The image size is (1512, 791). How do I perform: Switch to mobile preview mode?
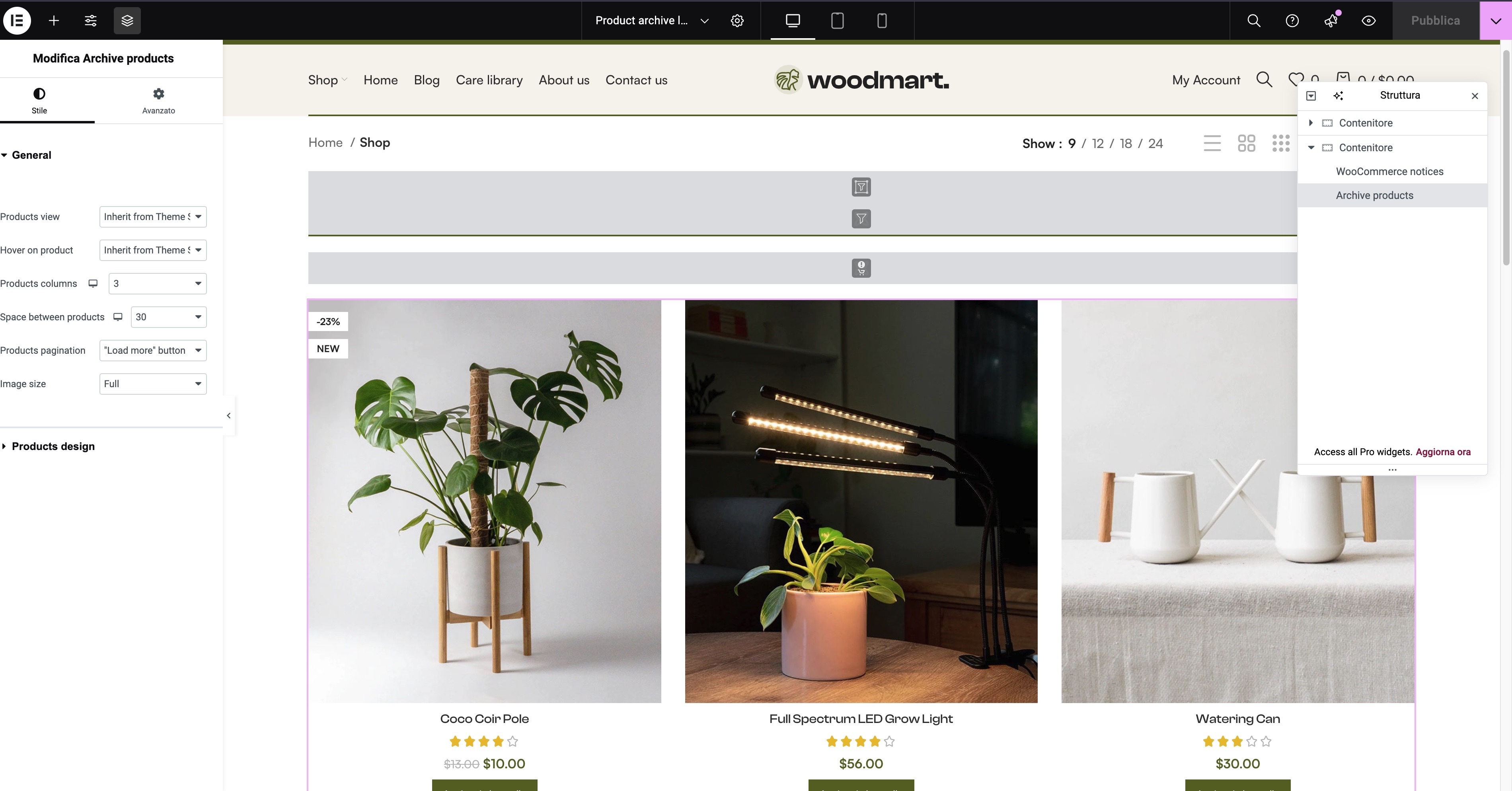coord(882,21)
